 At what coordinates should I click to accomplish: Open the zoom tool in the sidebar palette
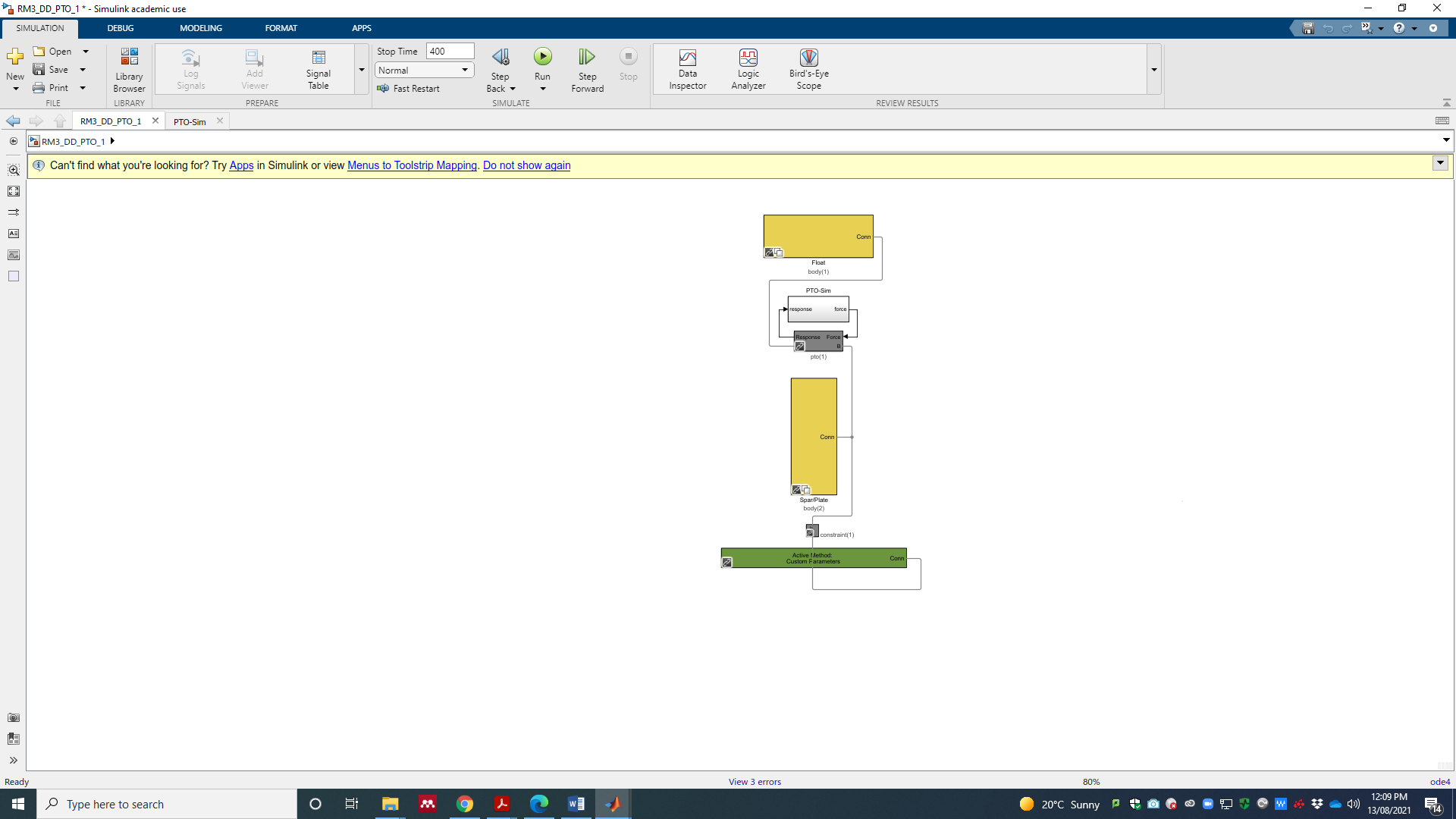14,170
